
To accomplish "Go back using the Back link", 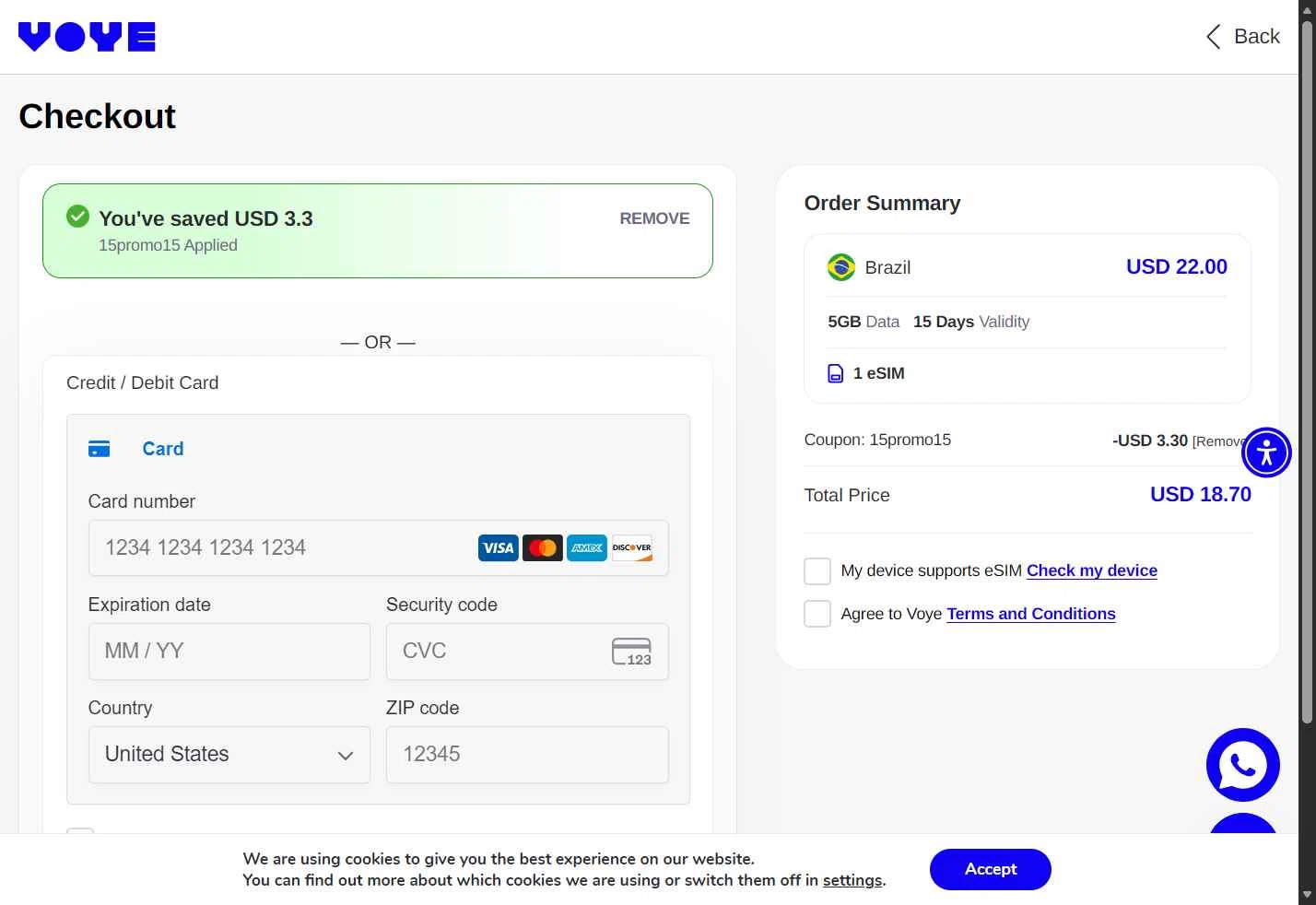I will point(1243,37).
